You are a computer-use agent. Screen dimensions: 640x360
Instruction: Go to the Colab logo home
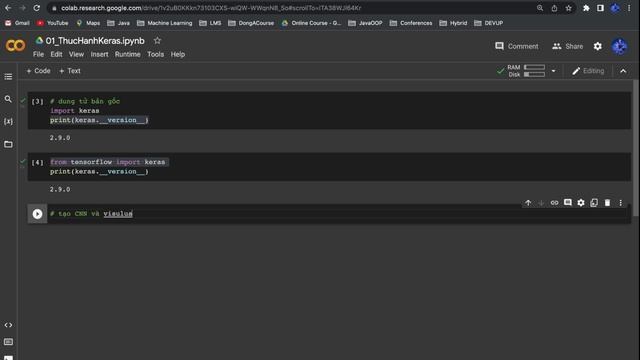coord(16,45)
